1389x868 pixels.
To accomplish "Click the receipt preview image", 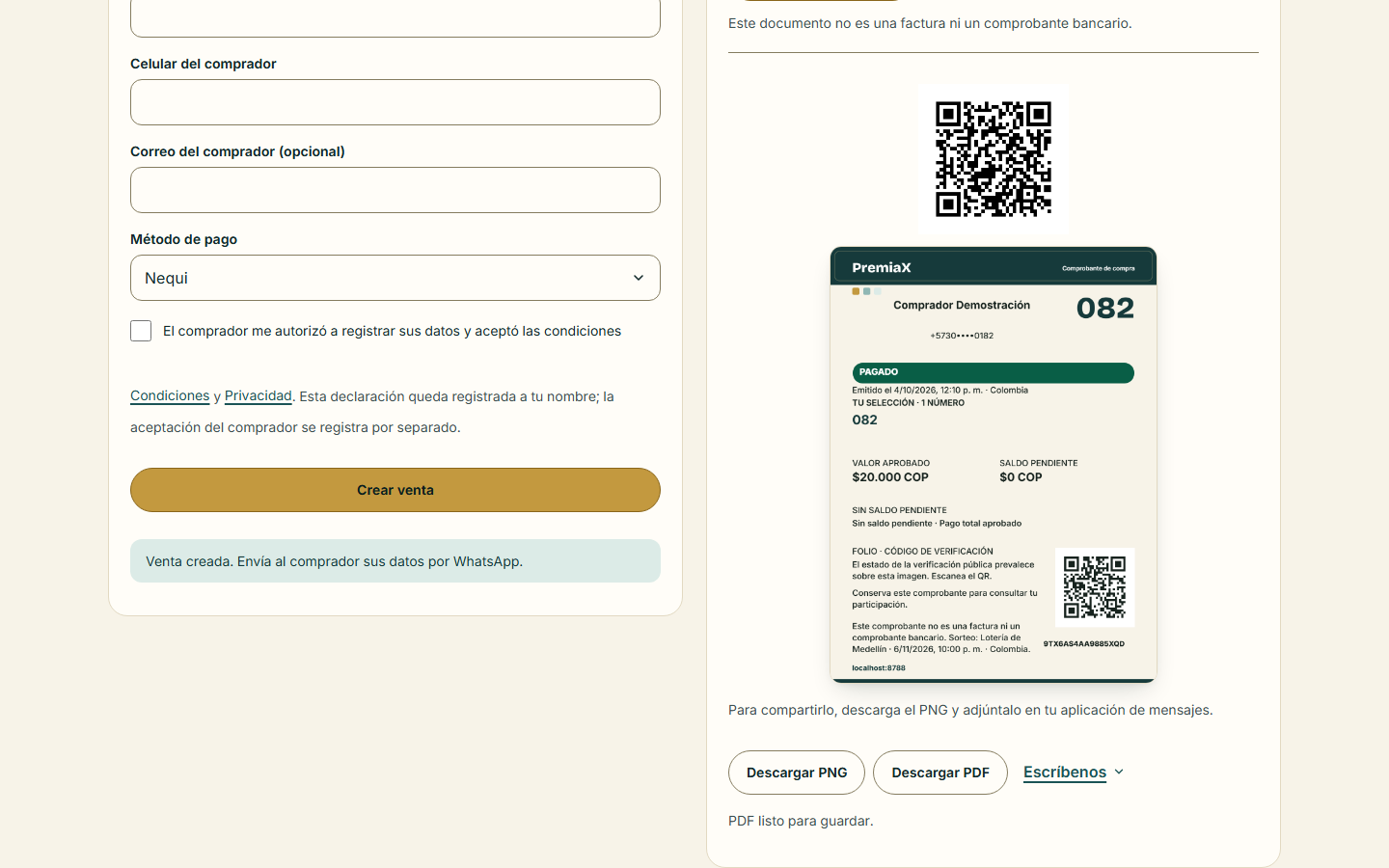I will click(x=994, y=465).
